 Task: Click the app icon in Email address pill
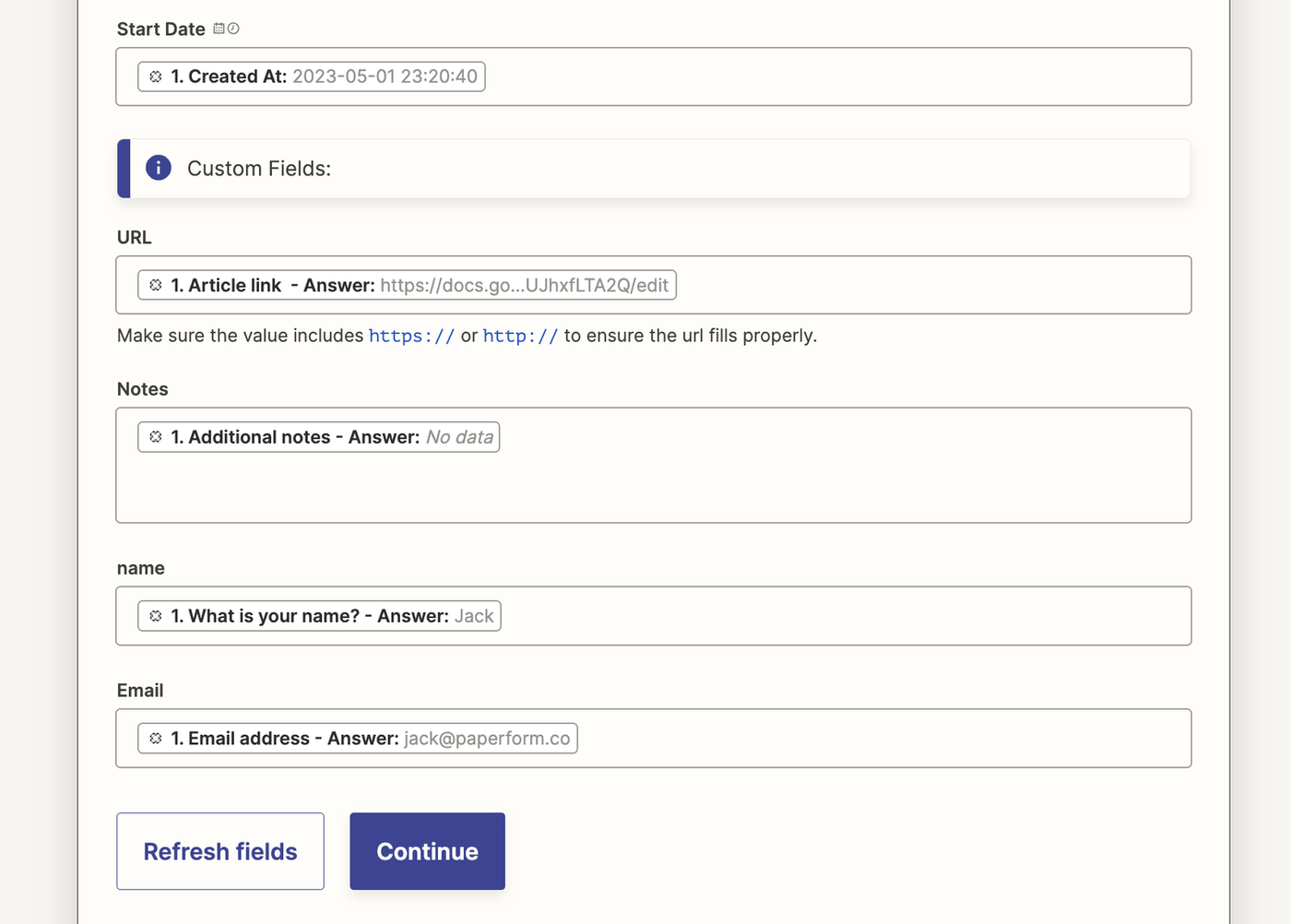(156, 739)
